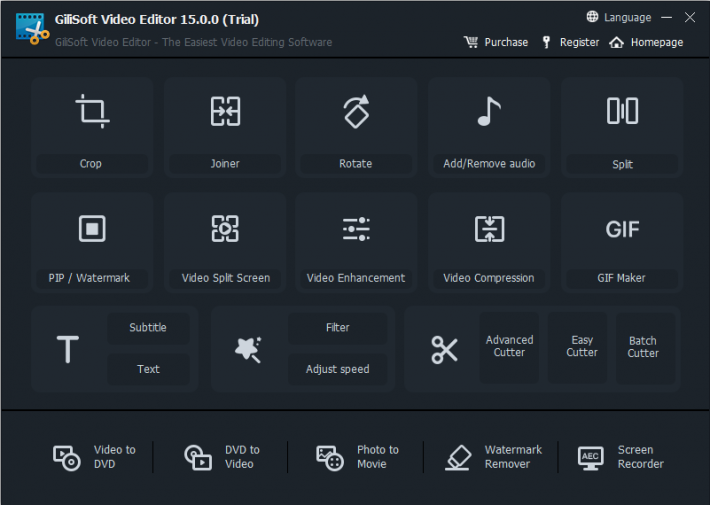Open the PIP / Watermark square icon
Viewport: 710px width, 505px height.
[x=92, y=229]
